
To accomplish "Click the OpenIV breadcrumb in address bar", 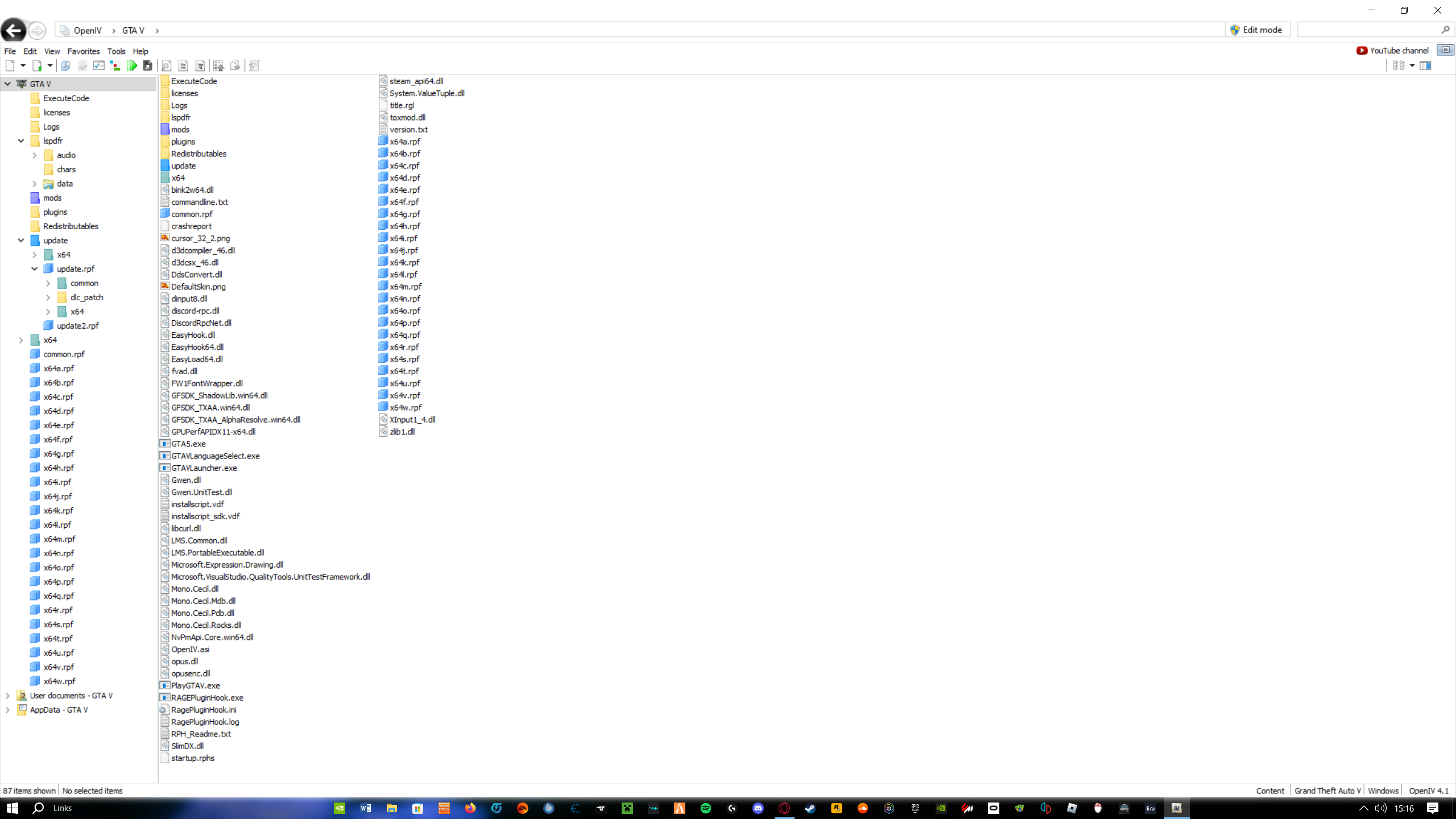I will (x=87, y=30).
